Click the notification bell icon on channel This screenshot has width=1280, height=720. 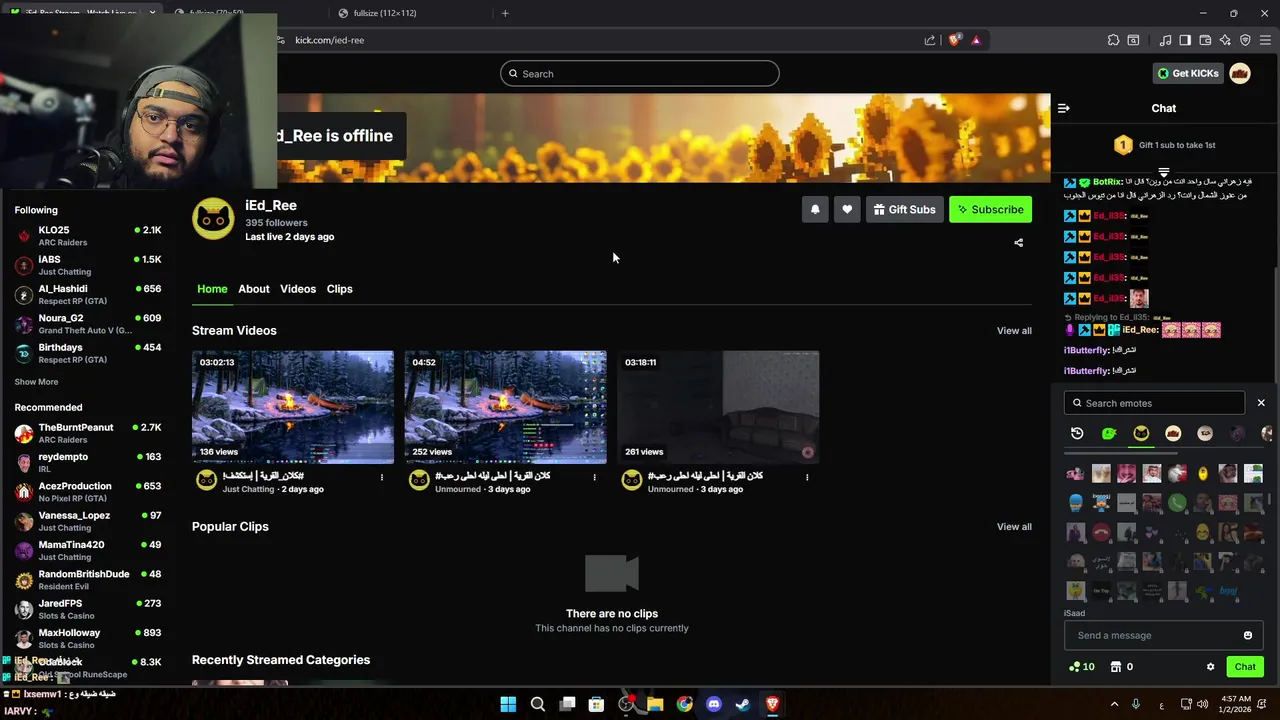[815, 209]
